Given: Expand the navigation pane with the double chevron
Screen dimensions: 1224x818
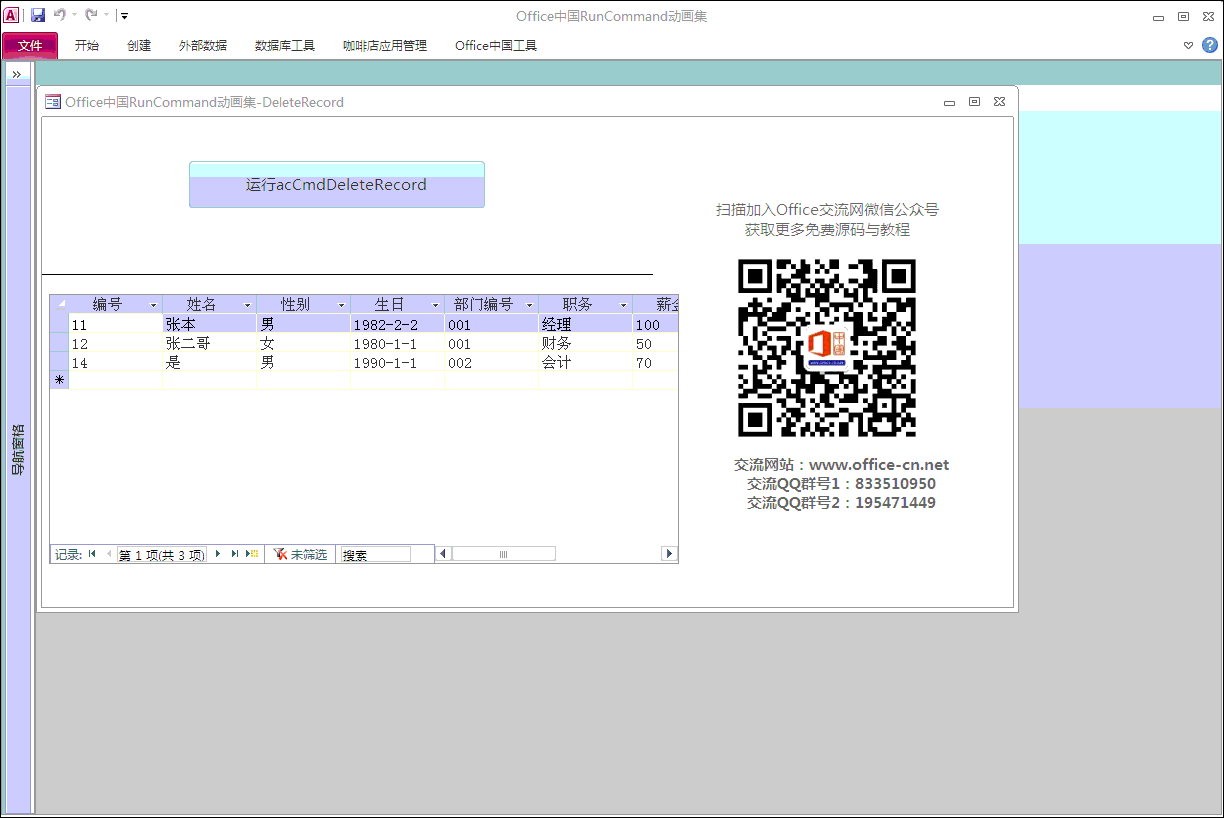Looking at the screenshot, I should coord(17,74).
